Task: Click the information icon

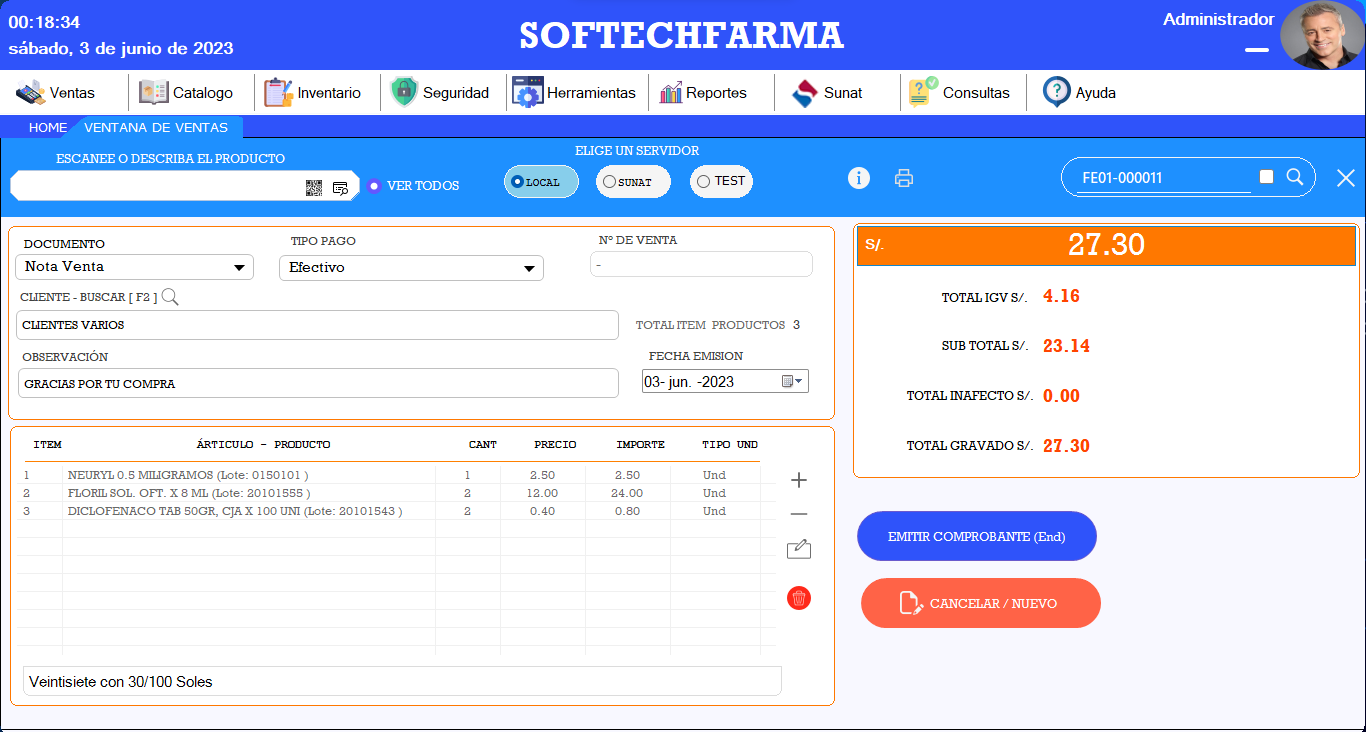Action: click(859, 178)
